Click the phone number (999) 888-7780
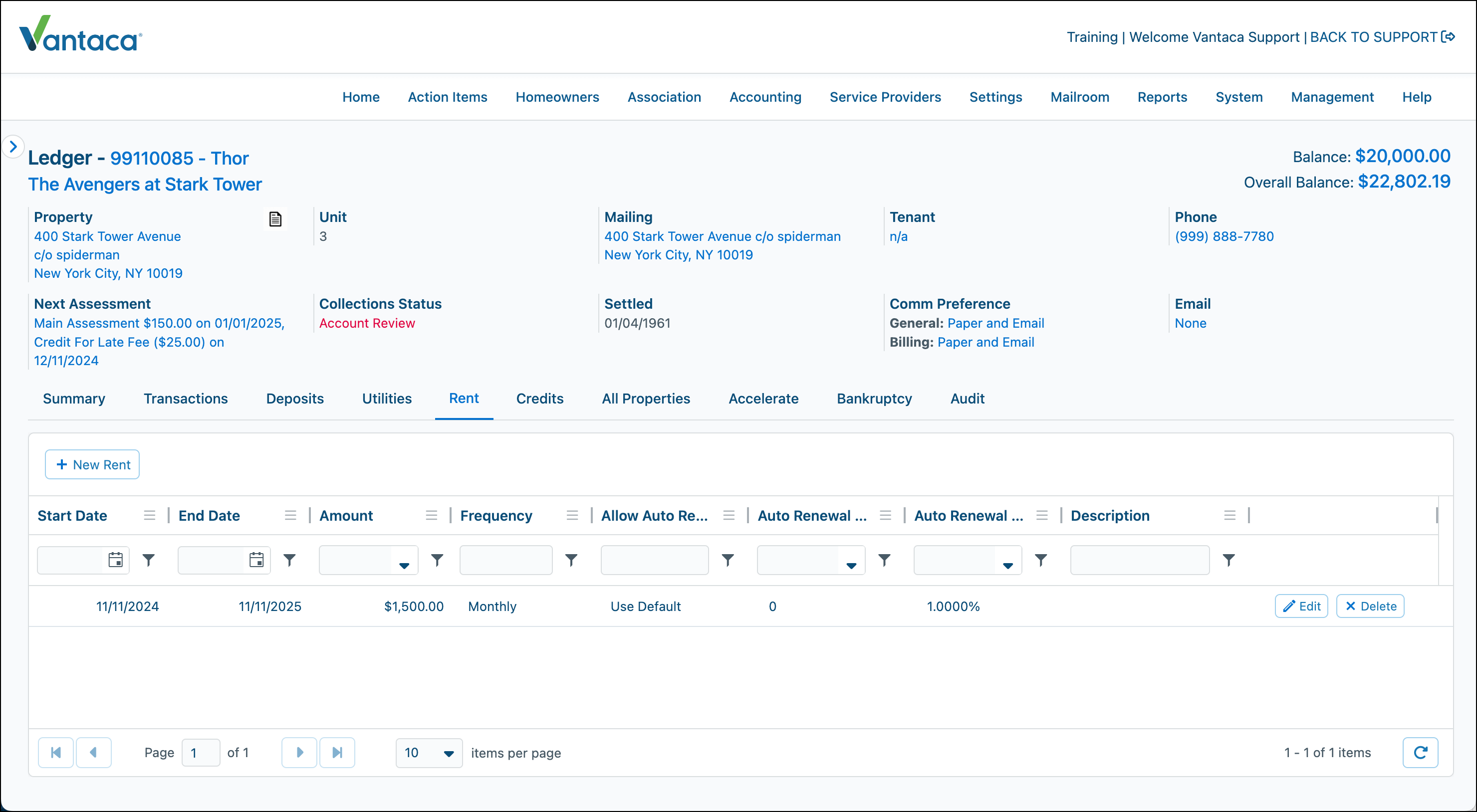1477x812 pixels. [1224, 236]
